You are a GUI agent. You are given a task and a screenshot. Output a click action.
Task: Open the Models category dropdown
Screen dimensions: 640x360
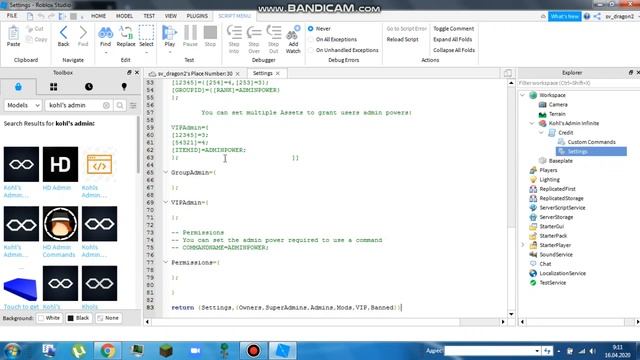click(x=23, y=105)
